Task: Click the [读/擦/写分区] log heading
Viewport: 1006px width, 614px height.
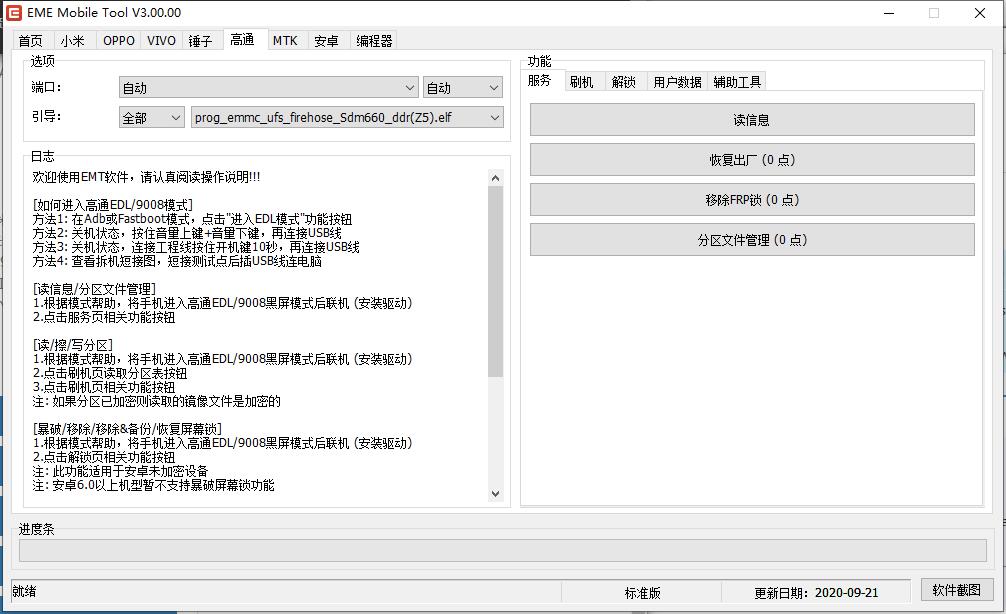Action: tap(72, 345)
